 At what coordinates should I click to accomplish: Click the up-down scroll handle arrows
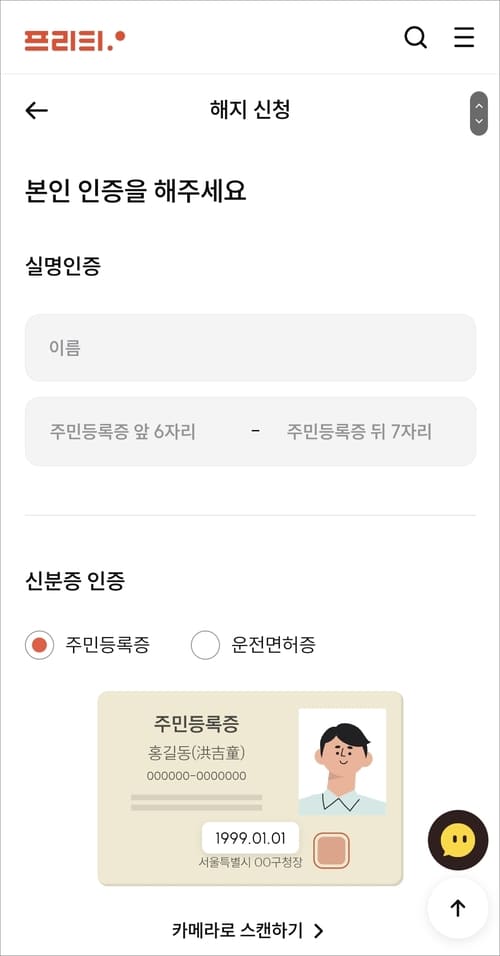click(479, 113)
